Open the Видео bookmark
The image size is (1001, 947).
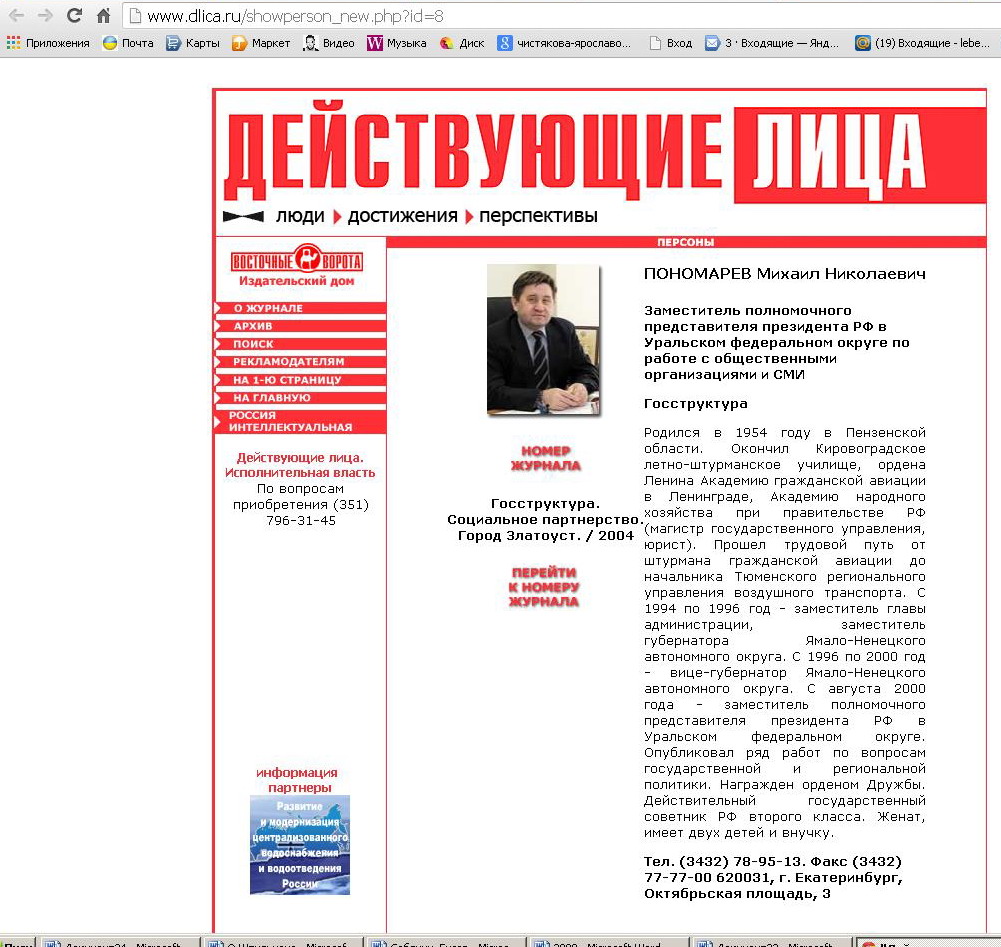pos(329,43)
